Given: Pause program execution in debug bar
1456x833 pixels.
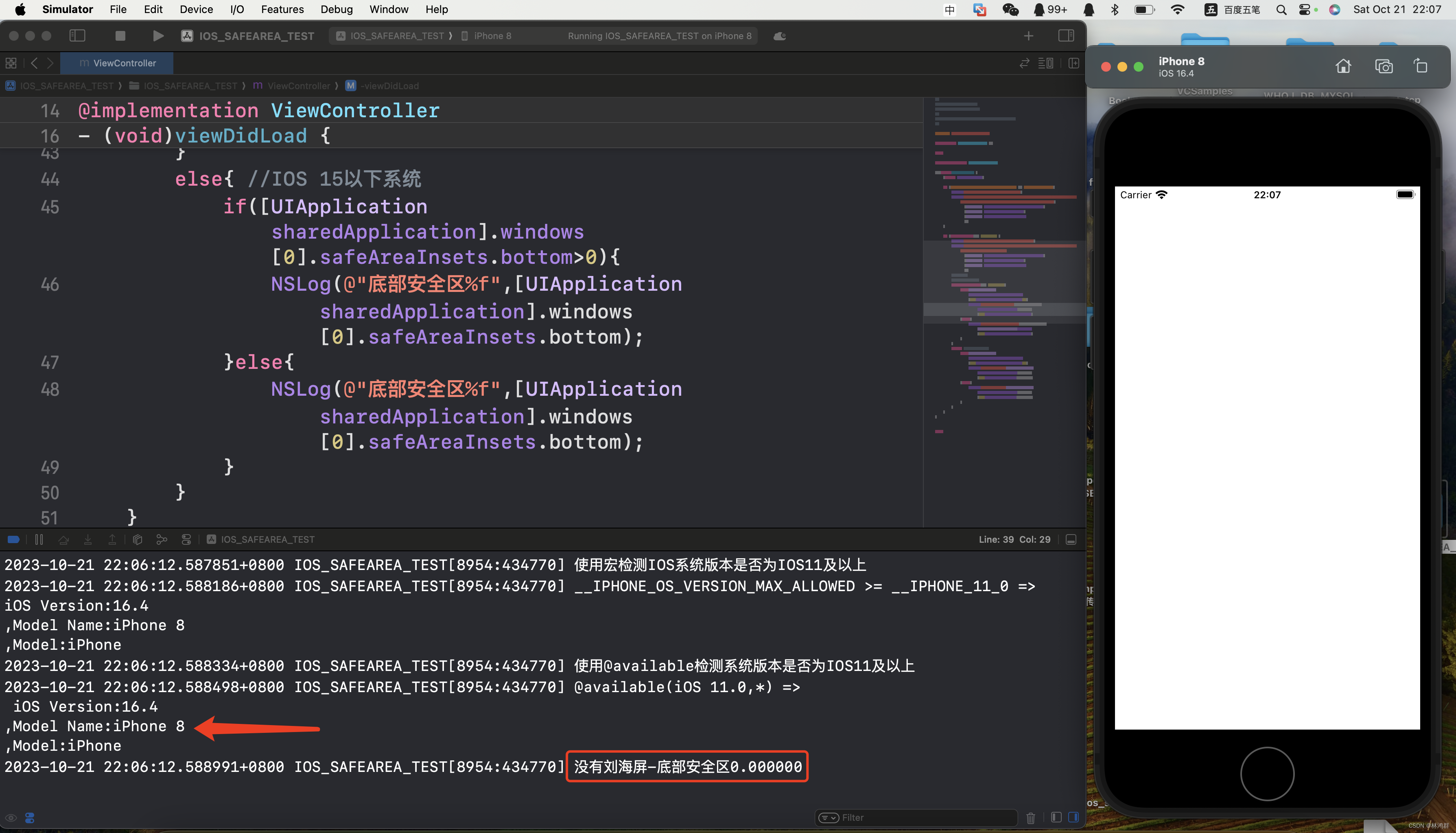Looking at the screenshot, I should point(39,539).
